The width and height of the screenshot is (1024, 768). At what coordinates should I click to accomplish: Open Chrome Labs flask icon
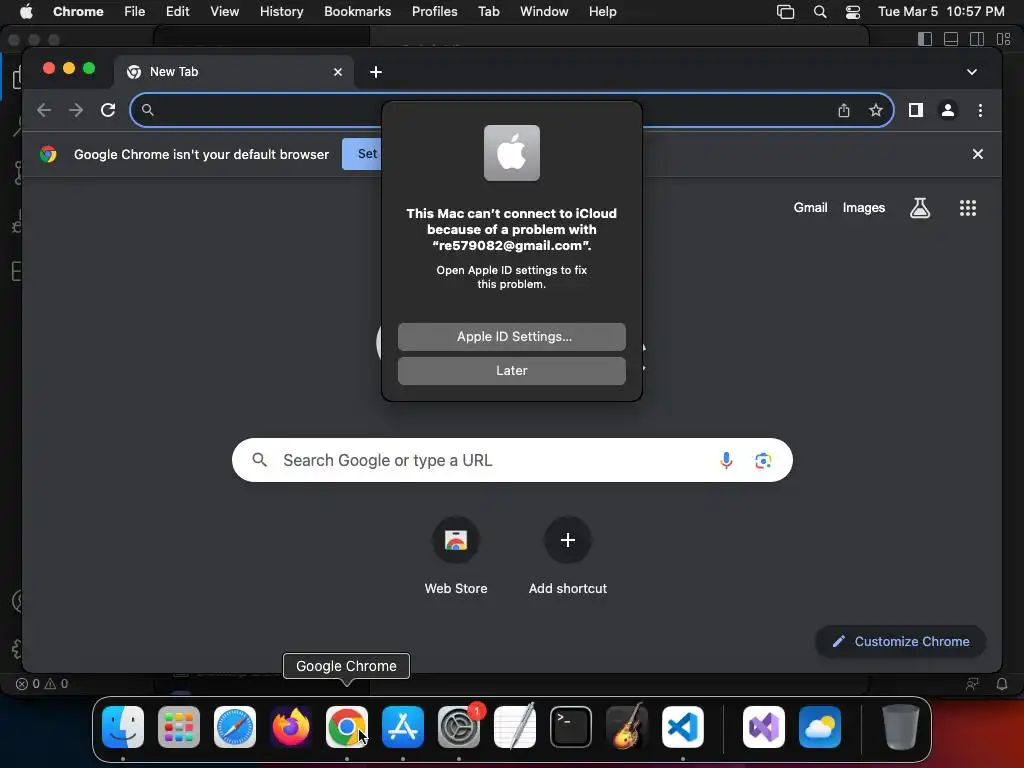tap(920, 208)
